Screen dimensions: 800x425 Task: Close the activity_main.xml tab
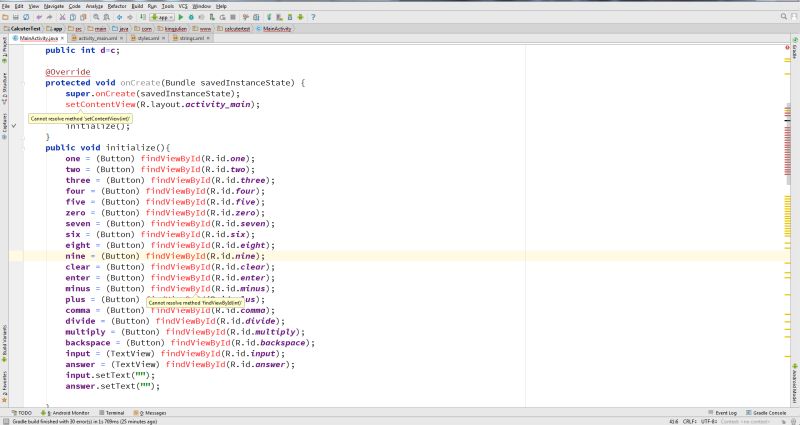[x=121, y=38]
